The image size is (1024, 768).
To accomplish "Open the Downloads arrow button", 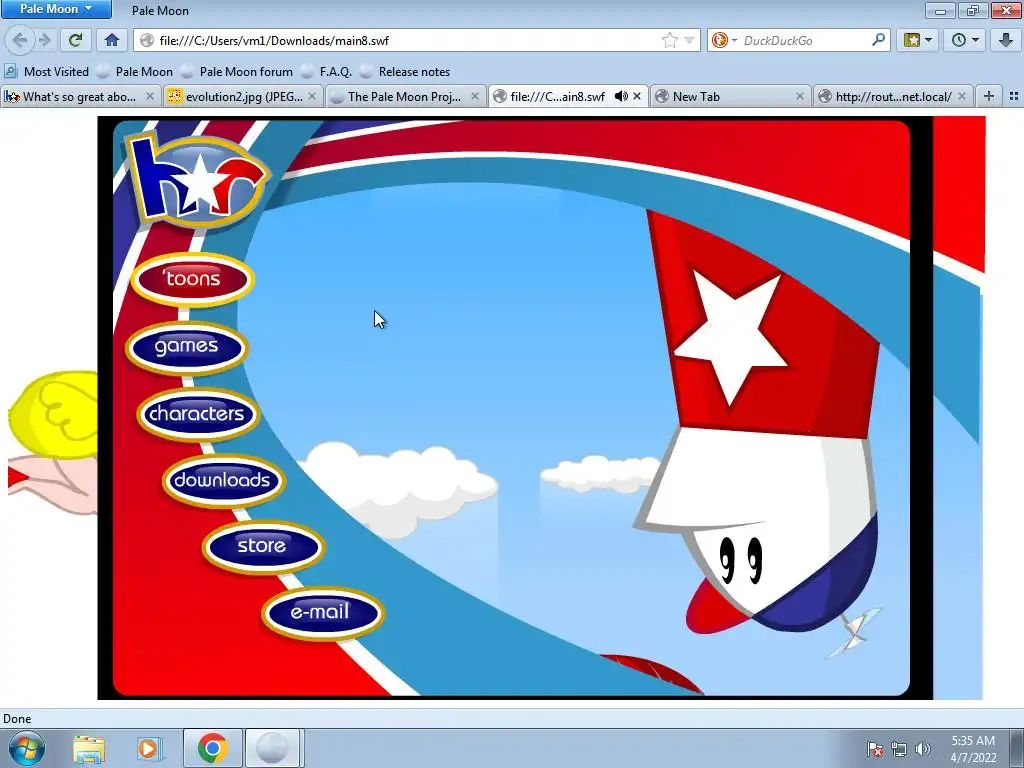I will click(x=1006, y=40).
